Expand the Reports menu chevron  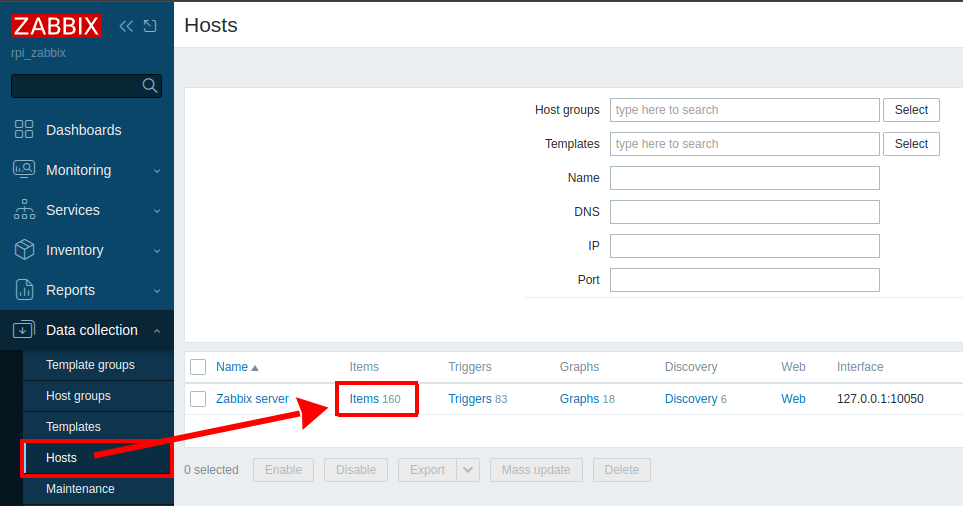157,290
